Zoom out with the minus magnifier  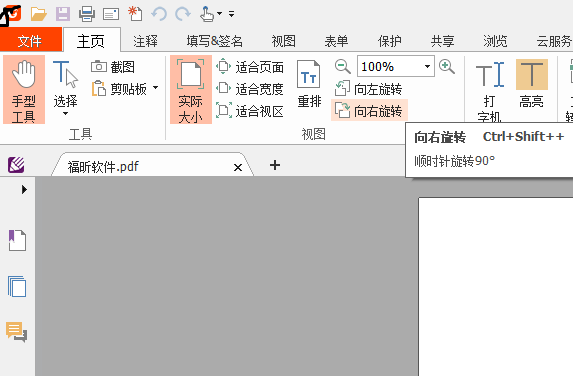point(342,67)
